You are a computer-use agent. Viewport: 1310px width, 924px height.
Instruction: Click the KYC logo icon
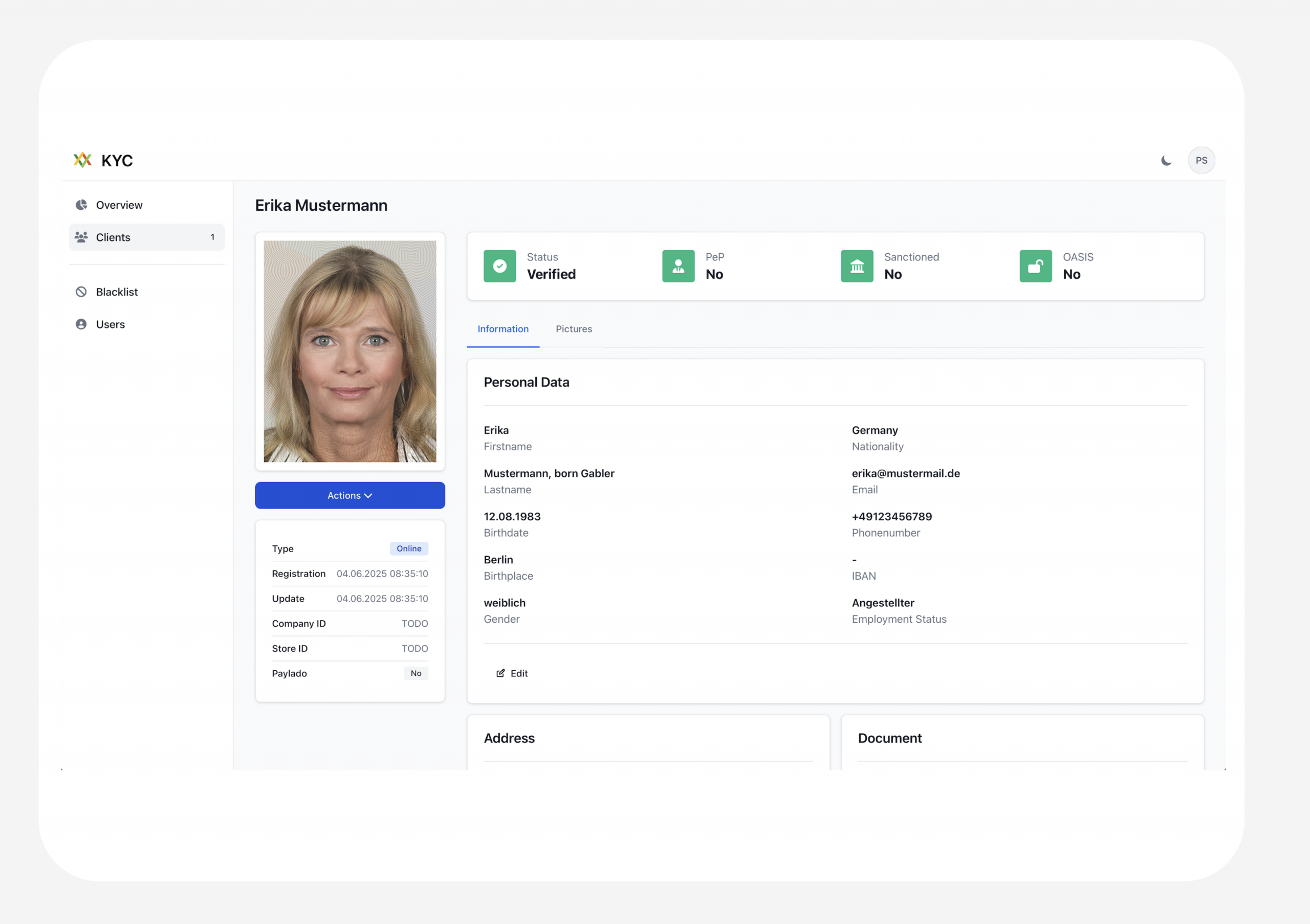(x=83, y=160)
